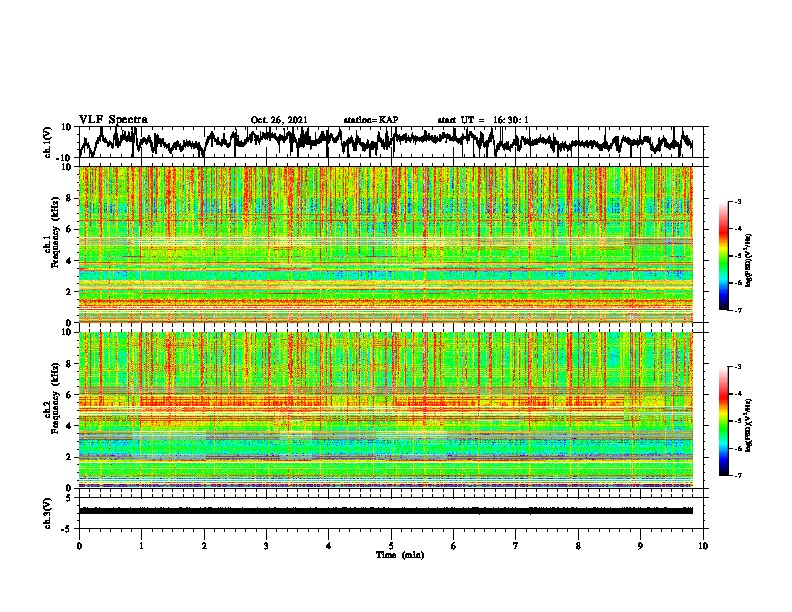Screen dimensions: 792x612
Task: Click the ch.1 color bar log(PSD) unit label
Action: [x=749, y=261]
